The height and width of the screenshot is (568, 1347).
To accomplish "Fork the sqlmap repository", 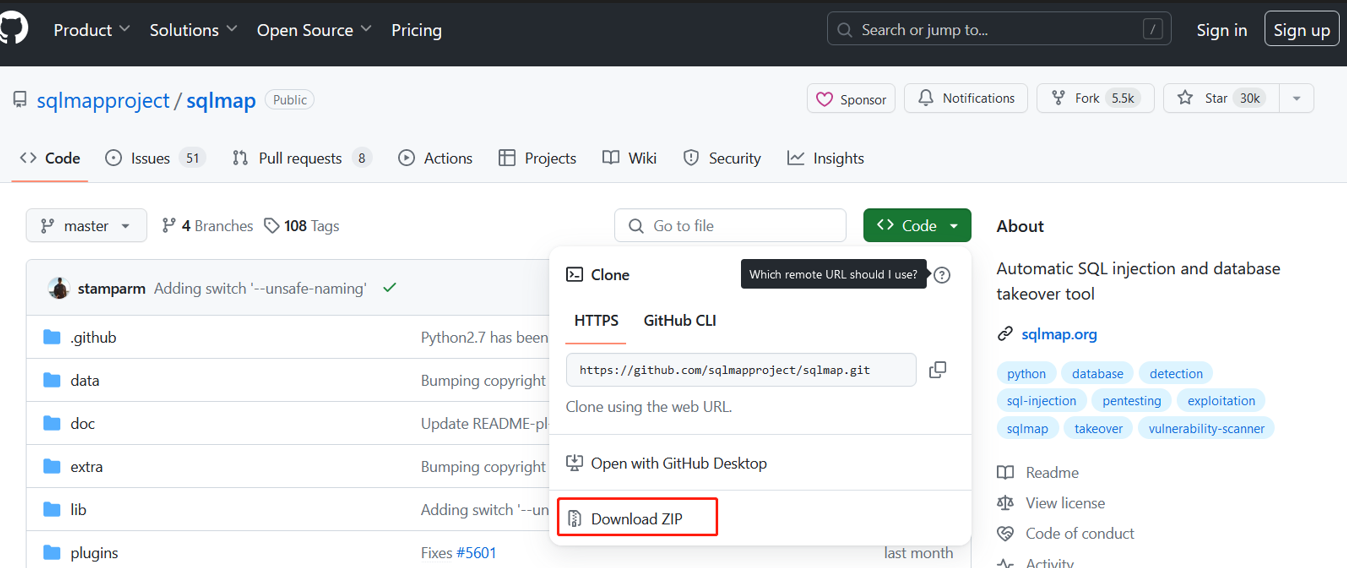I will pos(1095,98).
